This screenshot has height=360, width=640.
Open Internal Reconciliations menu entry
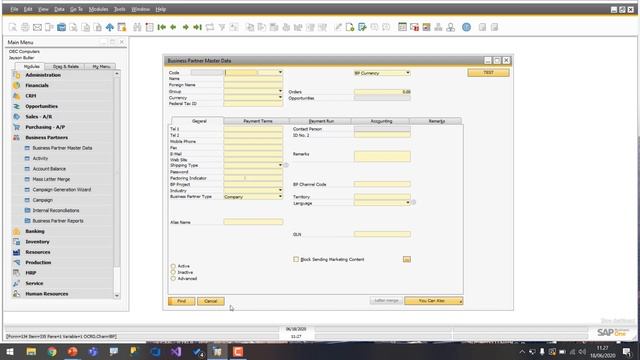tap(56, 210)
